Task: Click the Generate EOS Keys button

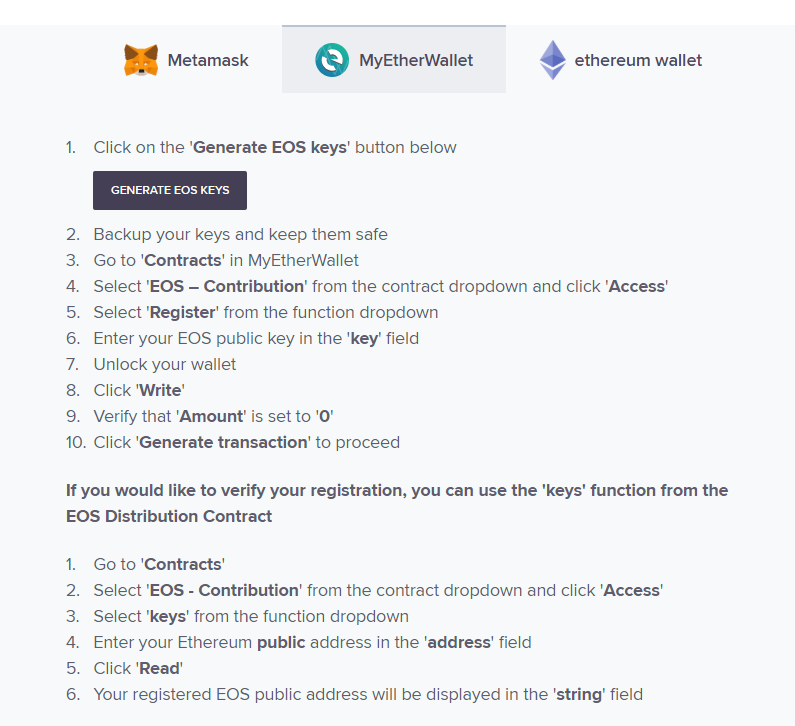Action: pyautogui.click(x=170, y=190)
